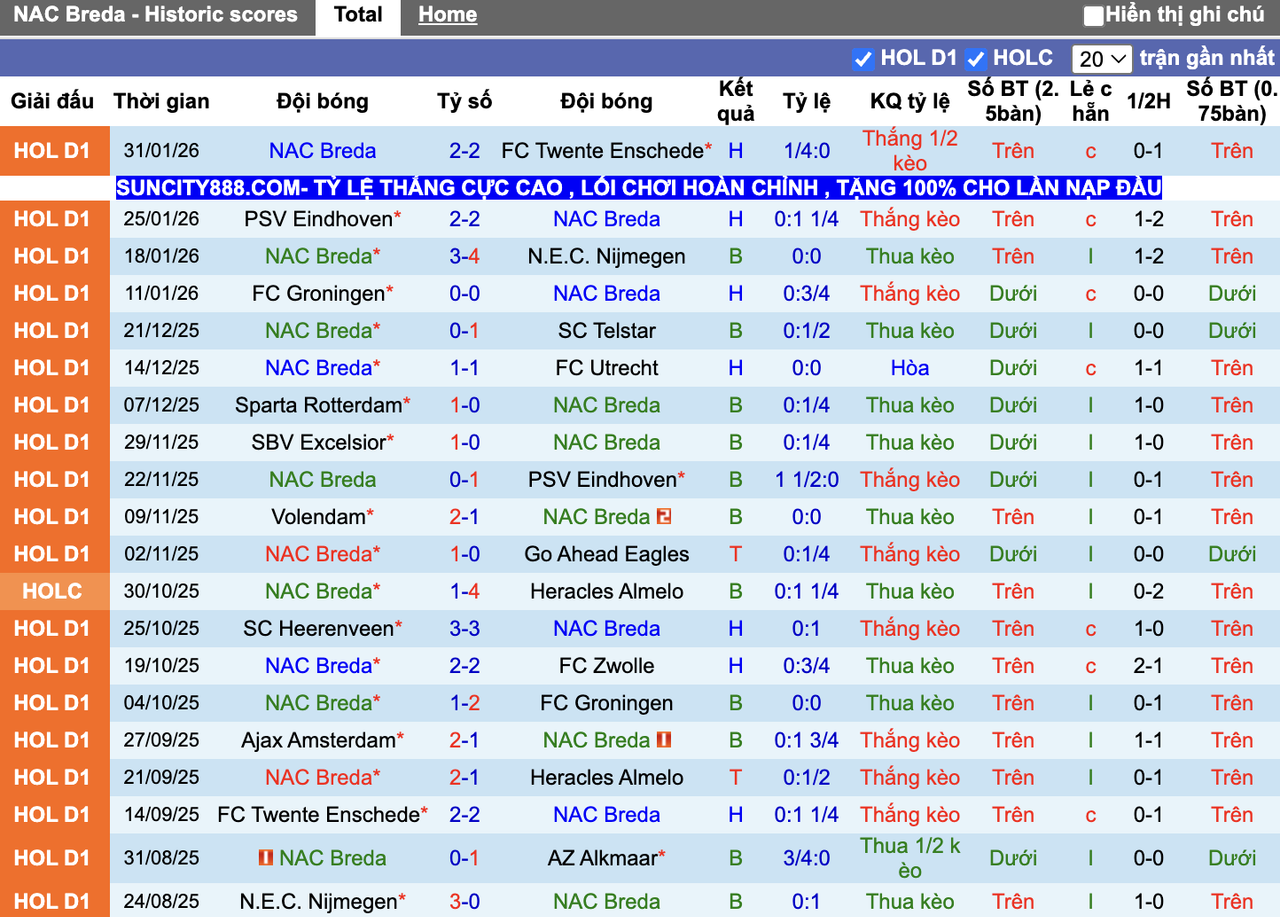Click SC Heerenveen team name
Image resolution: width=1280 pixels, height=917 pixels.
coord(318,629)
